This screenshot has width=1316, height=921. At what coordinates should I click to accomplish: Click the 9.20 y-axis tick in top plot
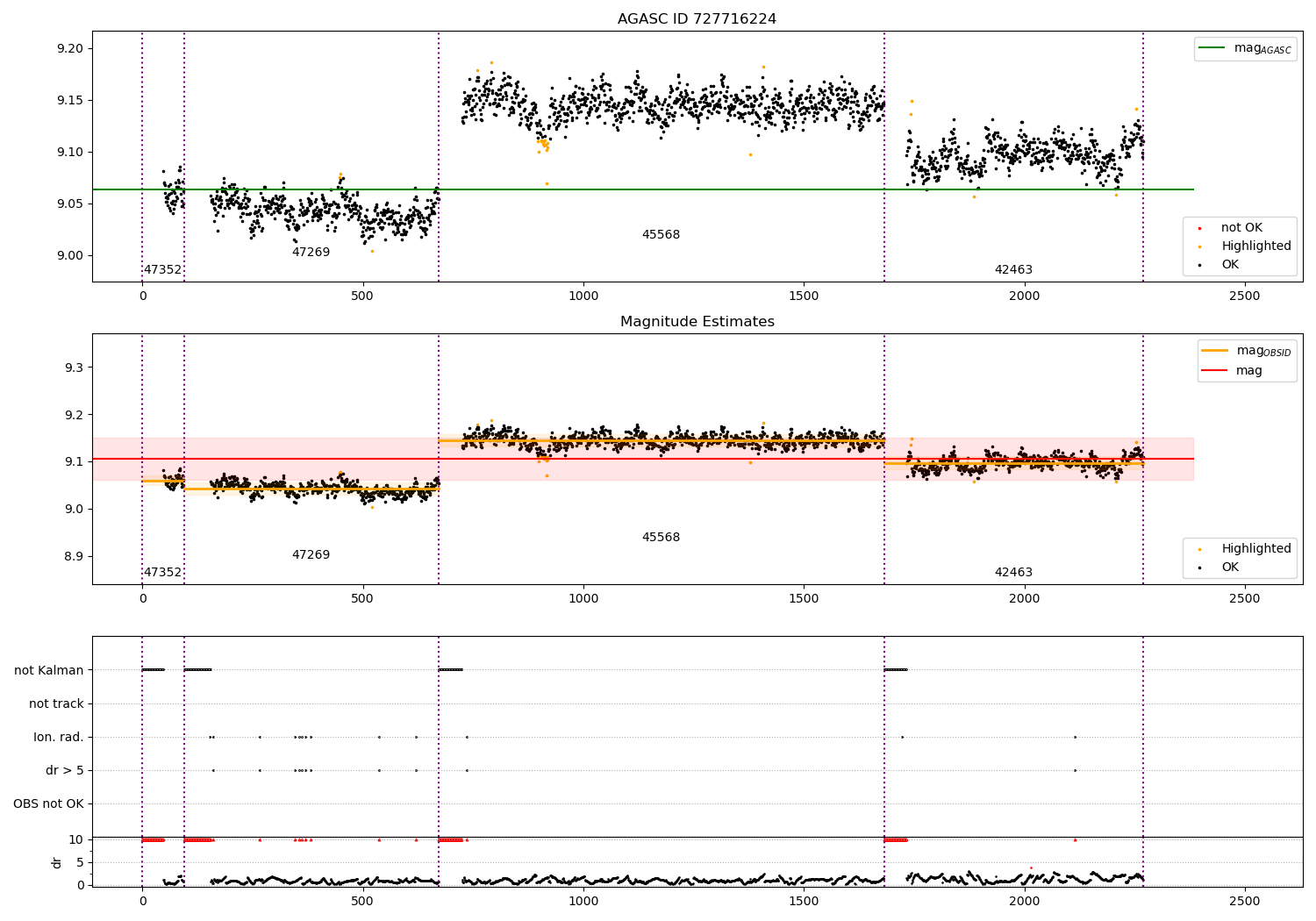point(69,48)
